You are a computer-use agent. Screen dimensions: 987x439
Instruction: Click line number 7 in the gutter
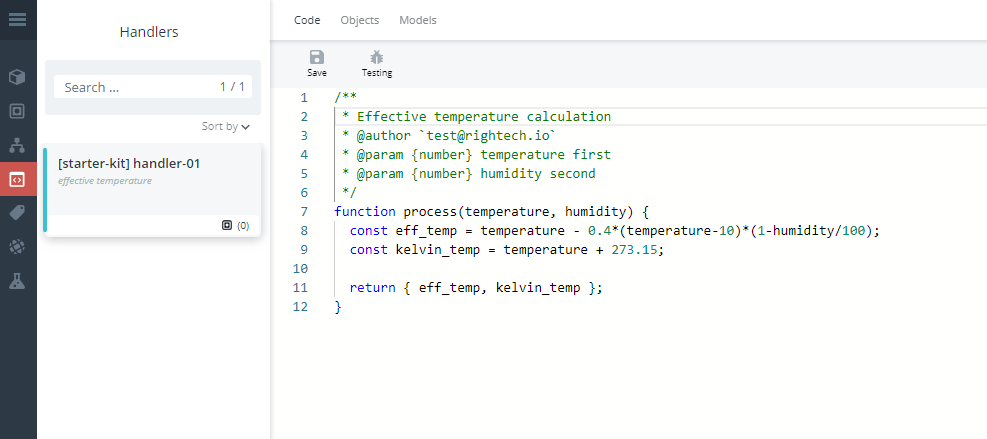coord(305,212)
